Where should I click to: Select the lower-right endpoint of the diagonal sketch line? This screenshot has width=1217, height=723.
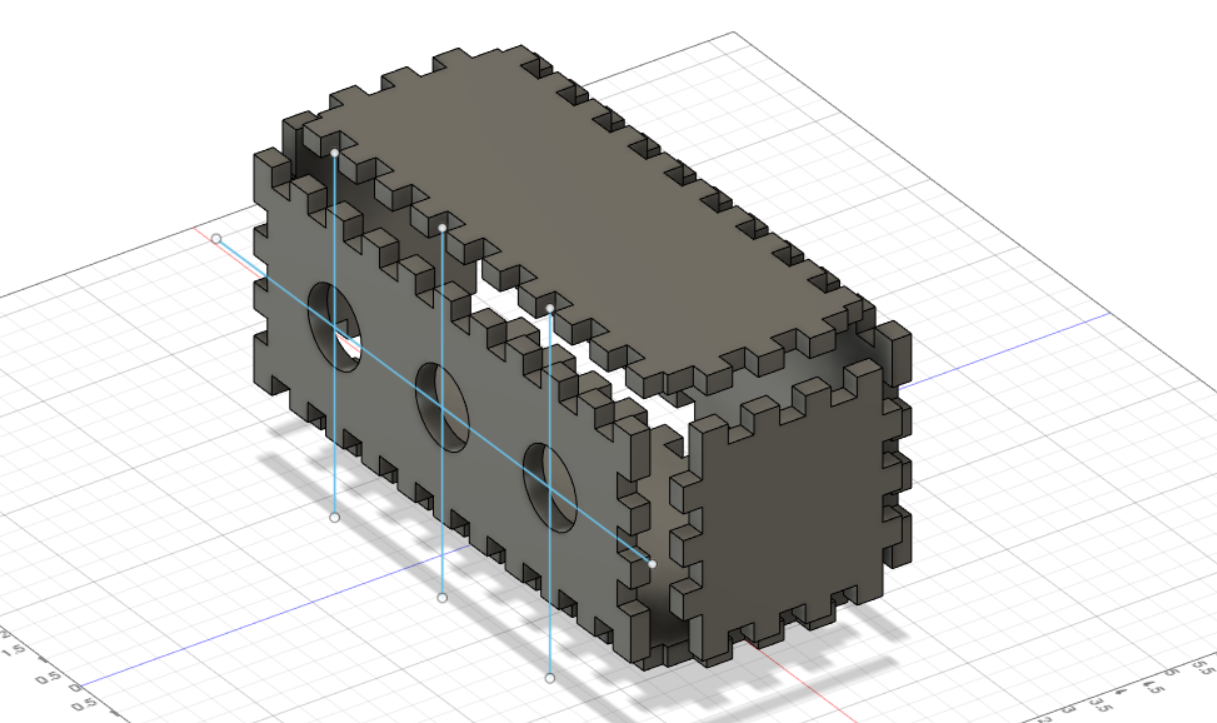point(652,564)
